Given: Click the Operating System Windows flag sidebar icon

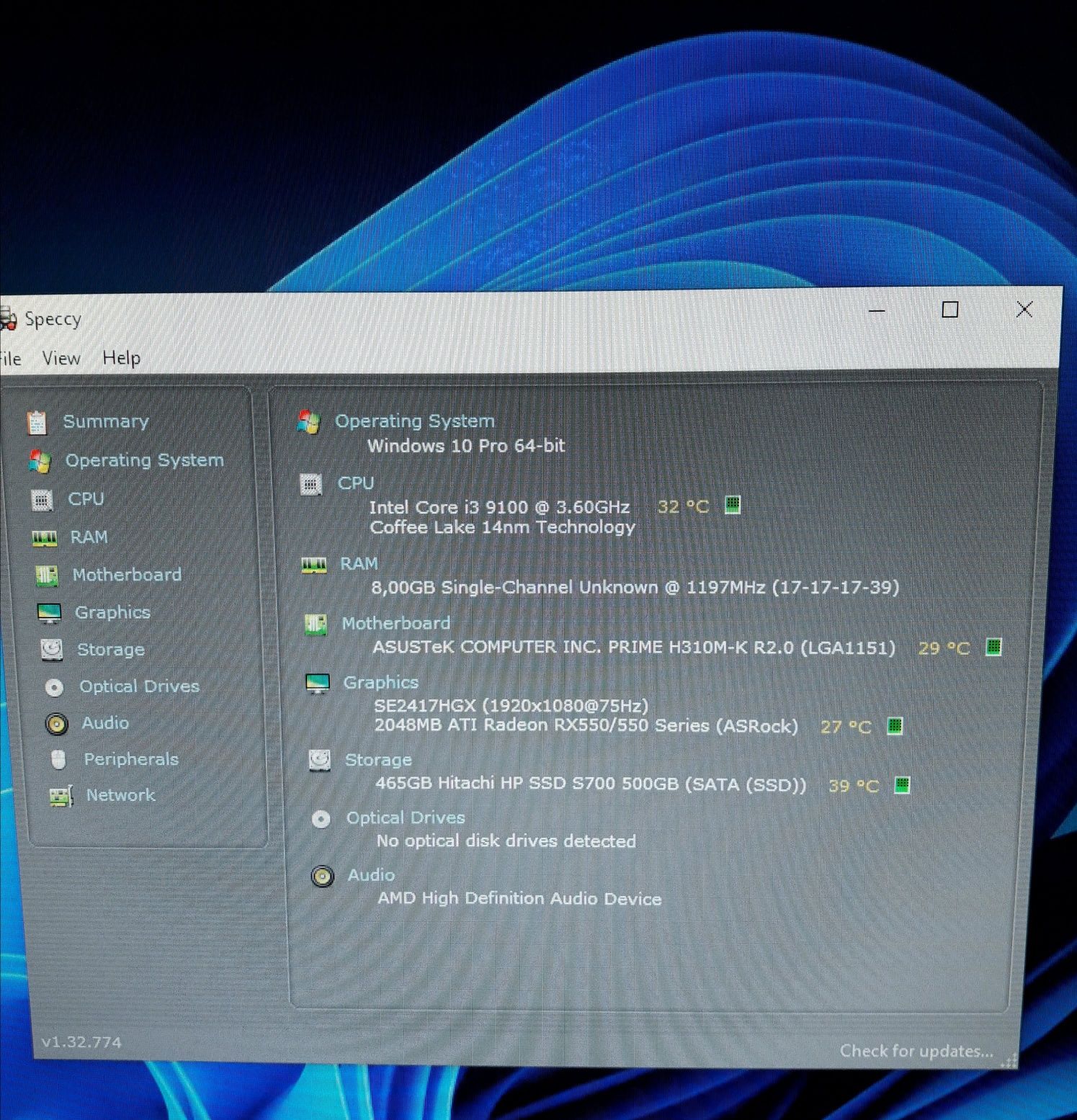Looking at the screenshot, I should coord(40,461).
